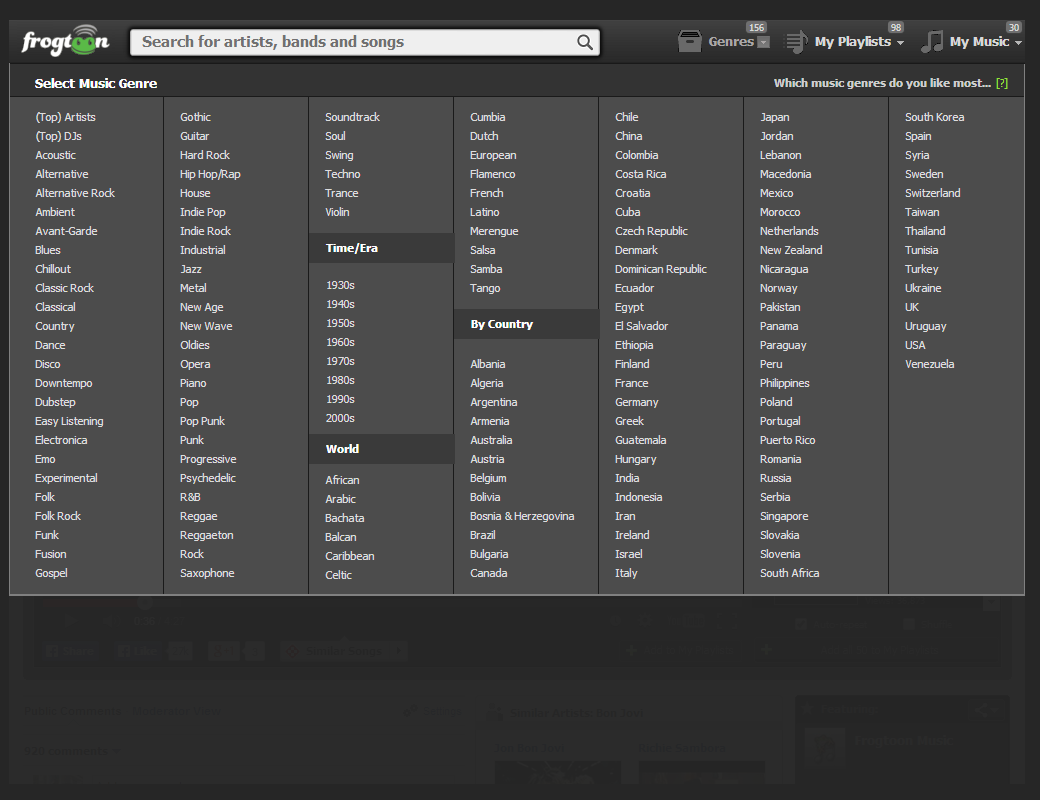
Task: Click the My Playlists list icon
Action: click(796, 42)
